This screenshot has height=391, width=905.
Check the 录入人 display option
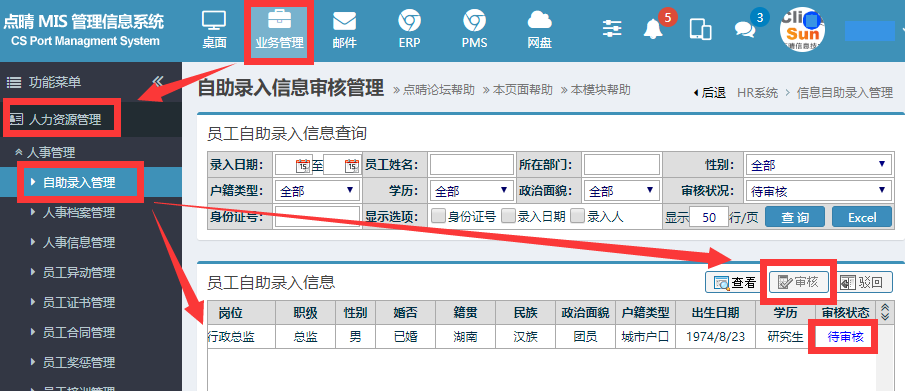[x=577, y=216]
